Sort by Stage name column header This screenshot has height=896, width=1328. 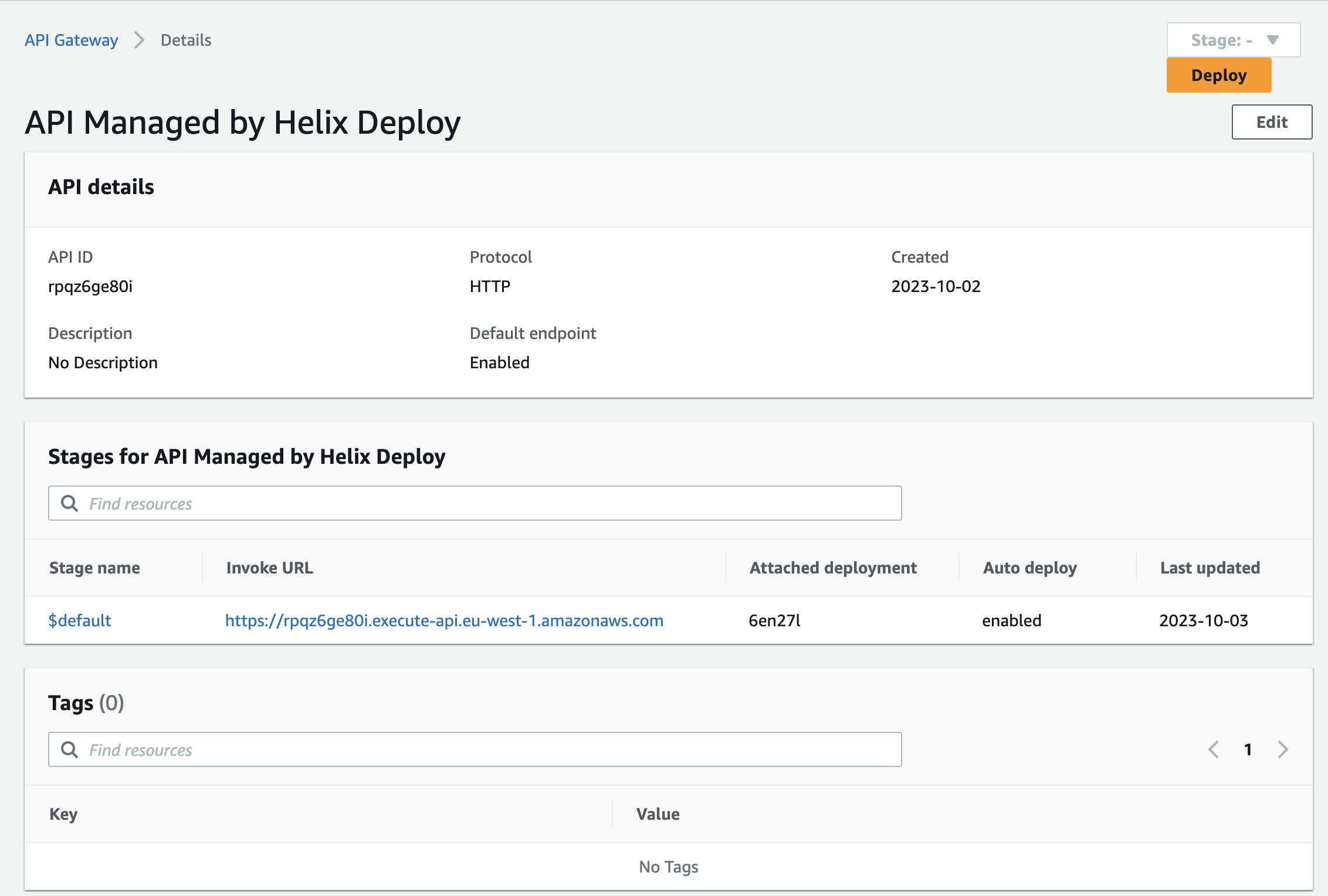(94, 568)
